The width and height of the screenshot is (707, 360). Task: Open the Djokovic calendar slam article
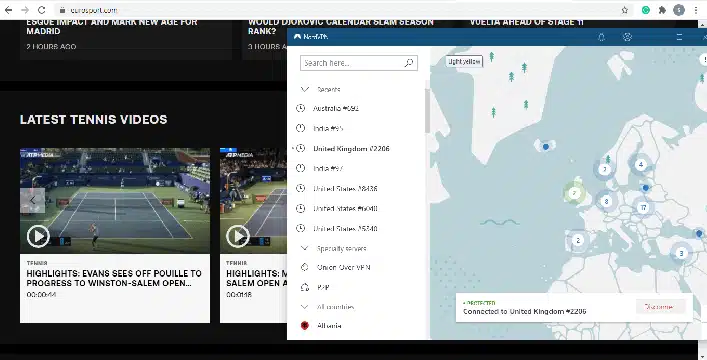[340, 26]
